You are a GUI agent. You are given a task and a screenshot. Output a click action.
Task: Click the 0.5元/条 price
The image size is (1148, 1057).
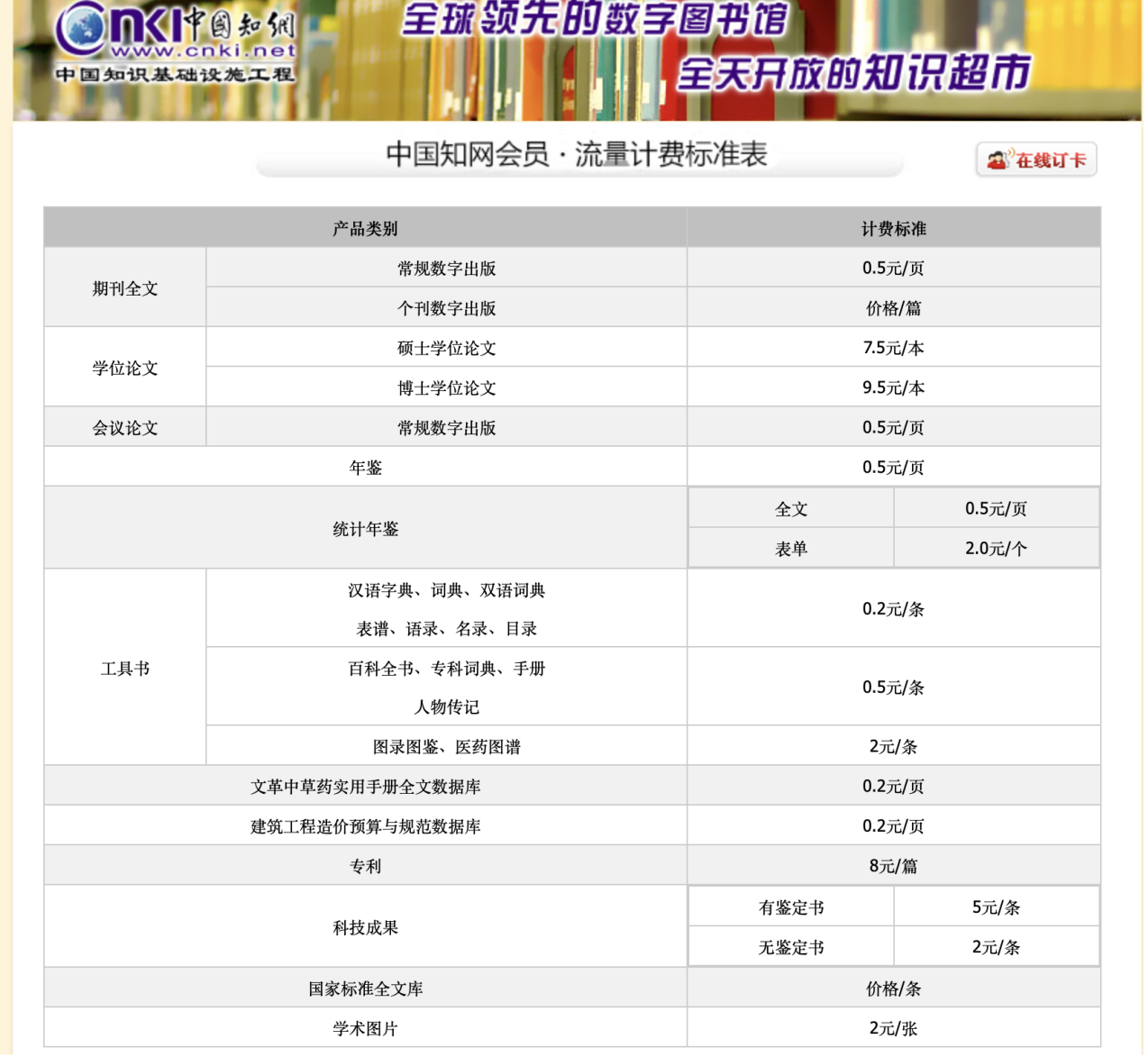pyautogui.click(x=894, y=688)
